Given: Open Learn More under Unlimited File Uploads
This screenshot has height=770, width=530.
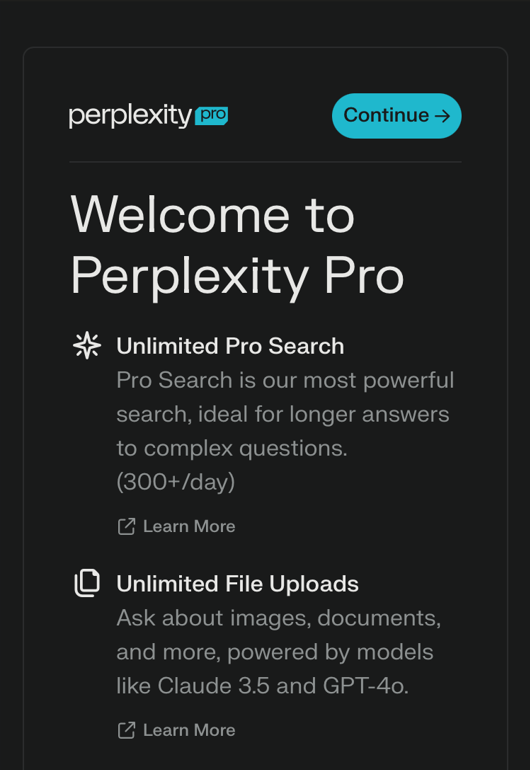Looking at the screenshot, I should [x=189, y=730].
